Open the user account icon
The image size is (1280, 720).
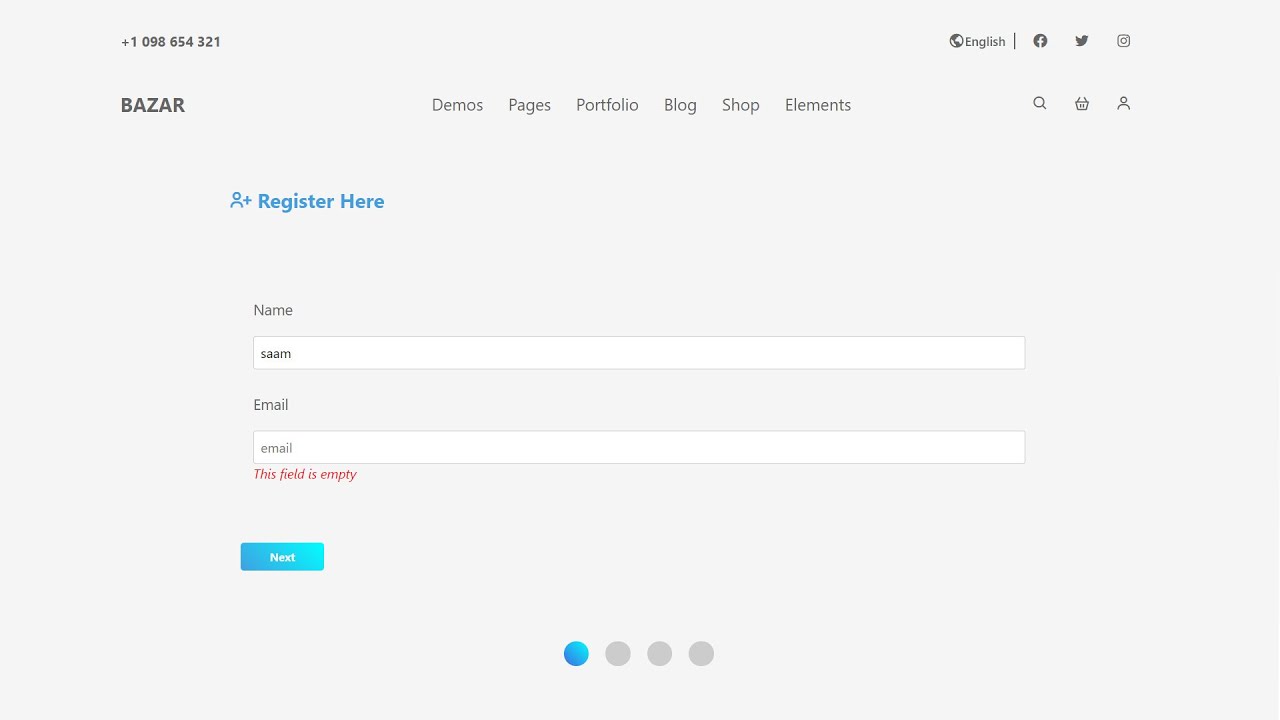point(1124,103)
